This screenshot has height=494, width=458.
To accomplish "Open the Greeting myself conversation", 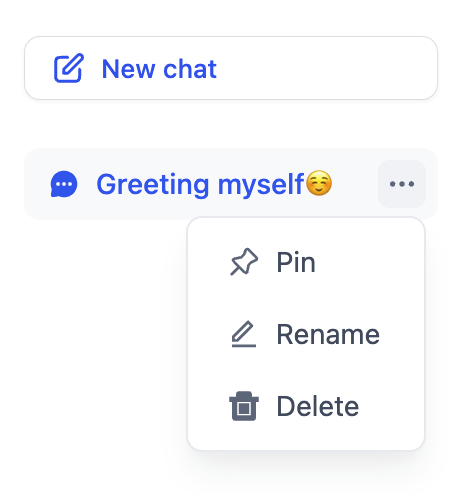I will point(231,184).
